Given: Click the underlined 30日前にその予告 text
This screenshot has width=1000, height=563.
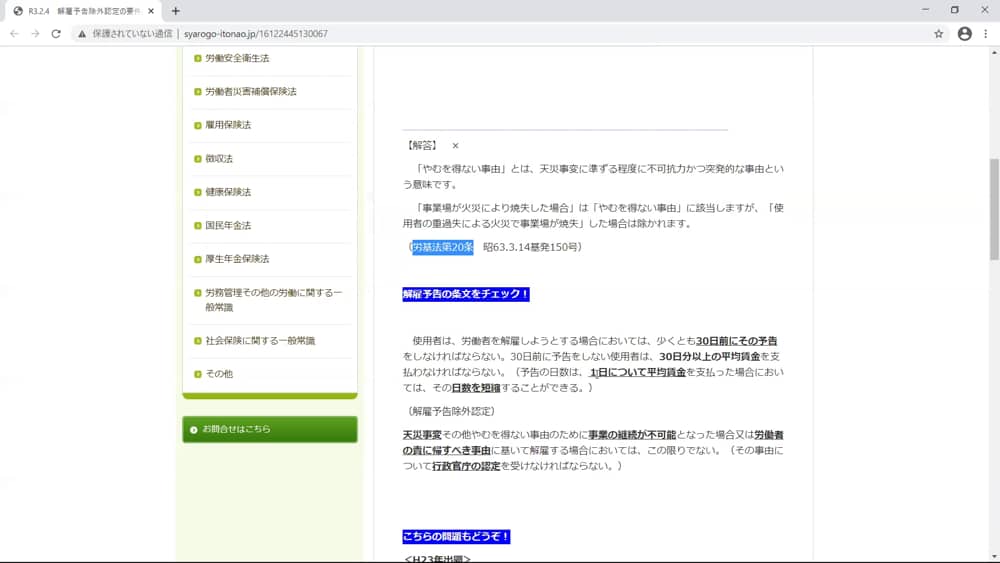Looking at the screenshot, I should 737,341.
